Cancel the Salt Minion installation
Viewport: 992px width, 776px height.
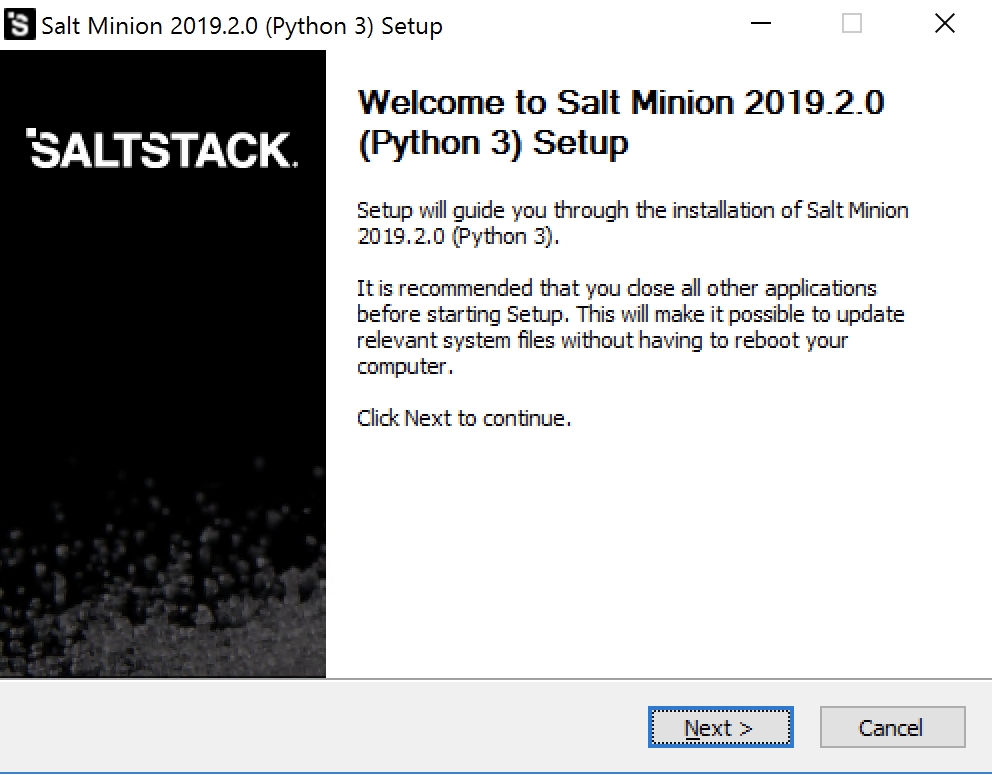click(x=893, y=727)
